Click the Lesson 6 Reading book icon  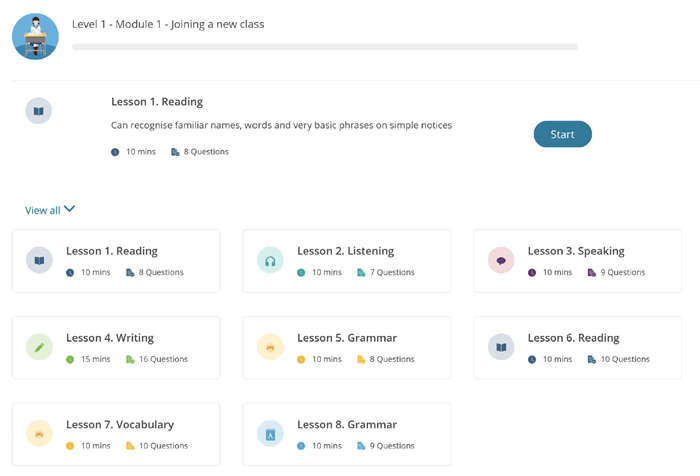[501, 347]
